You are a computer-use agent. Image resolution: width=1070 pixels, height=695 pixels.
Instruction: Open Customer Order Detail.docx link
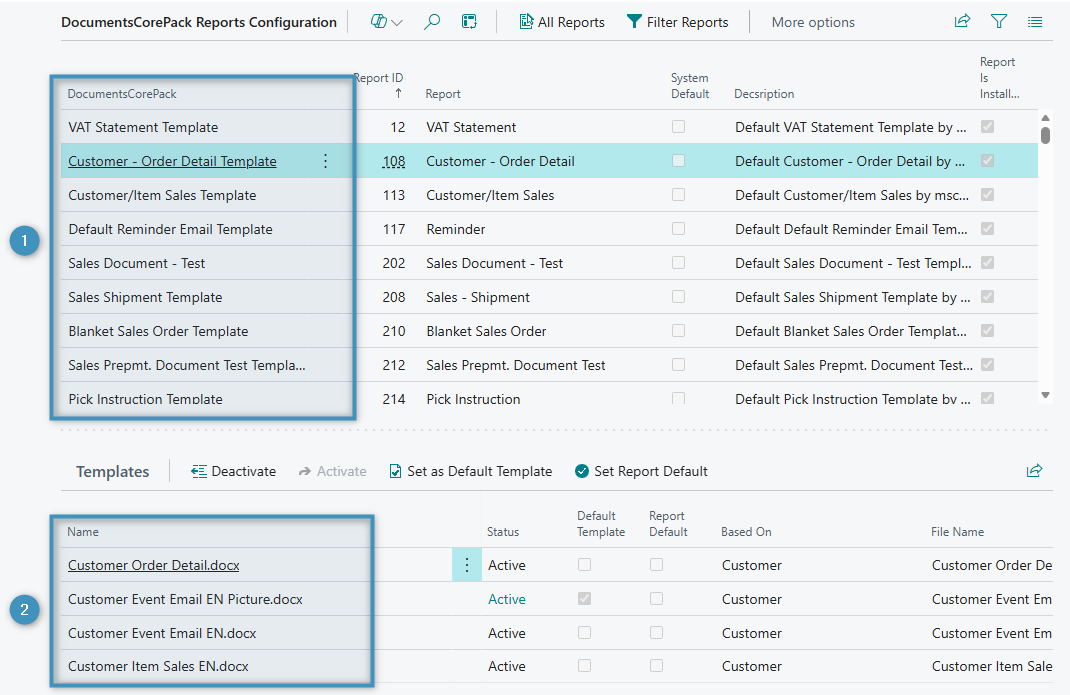[154, 565]
